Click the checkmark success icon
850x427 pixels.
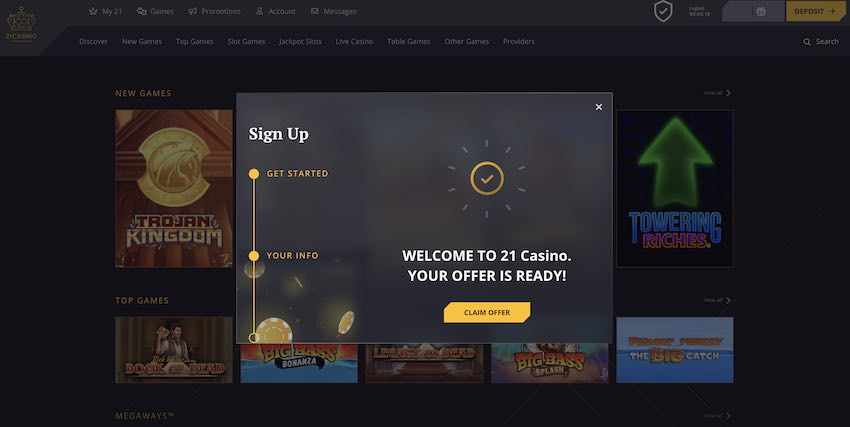tap(487, 178)
